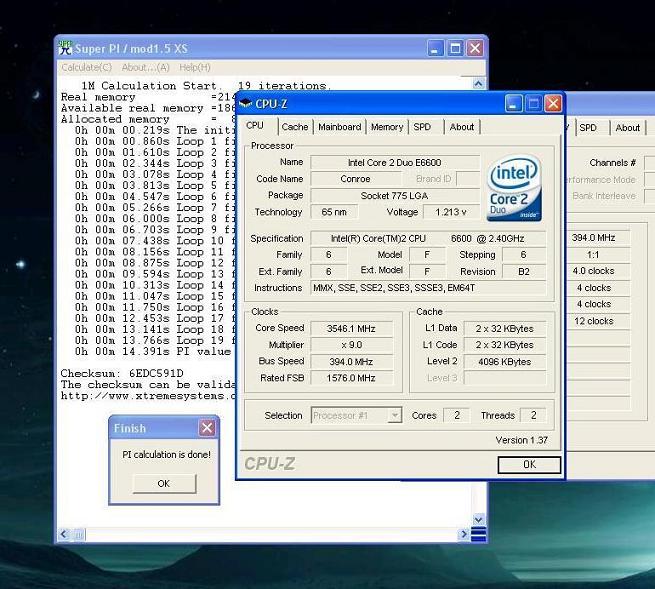Viewport: 655px width, 589px height.
Task: Click the Bus Speed value 394.0 MHz
Action: pyautogui.click(x=351, y=362)
